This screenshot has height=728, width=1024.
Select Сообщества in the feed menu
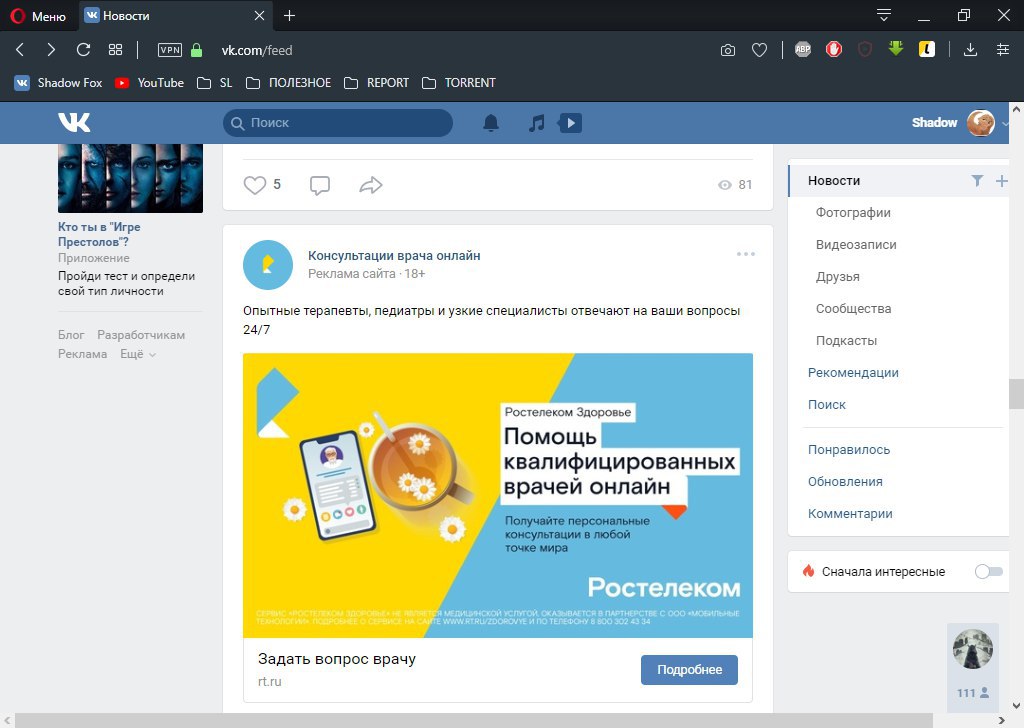pos(854,309)
